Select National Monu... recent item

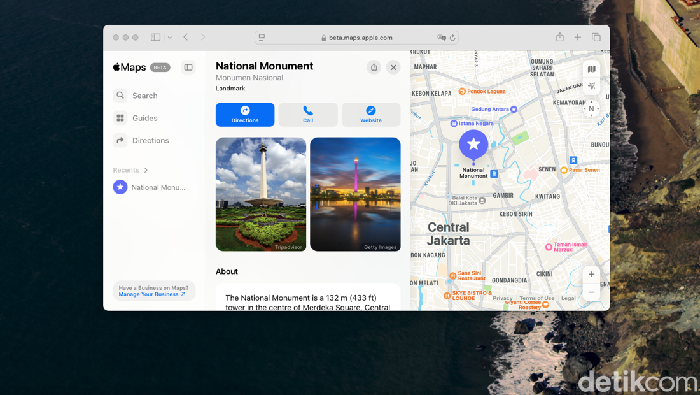(149, 187)
